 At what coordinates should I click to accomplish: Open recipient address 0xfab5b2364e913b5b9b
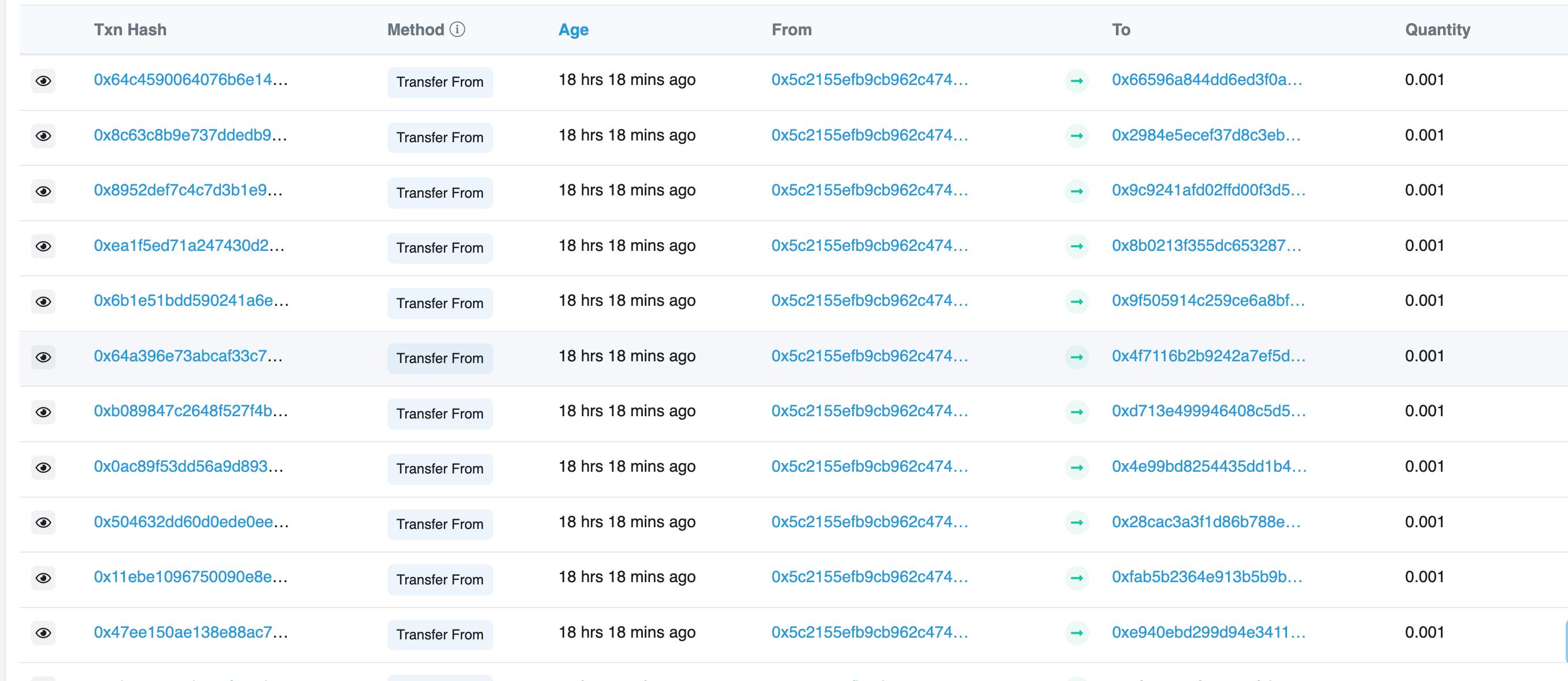click(x=1207, y=577)
